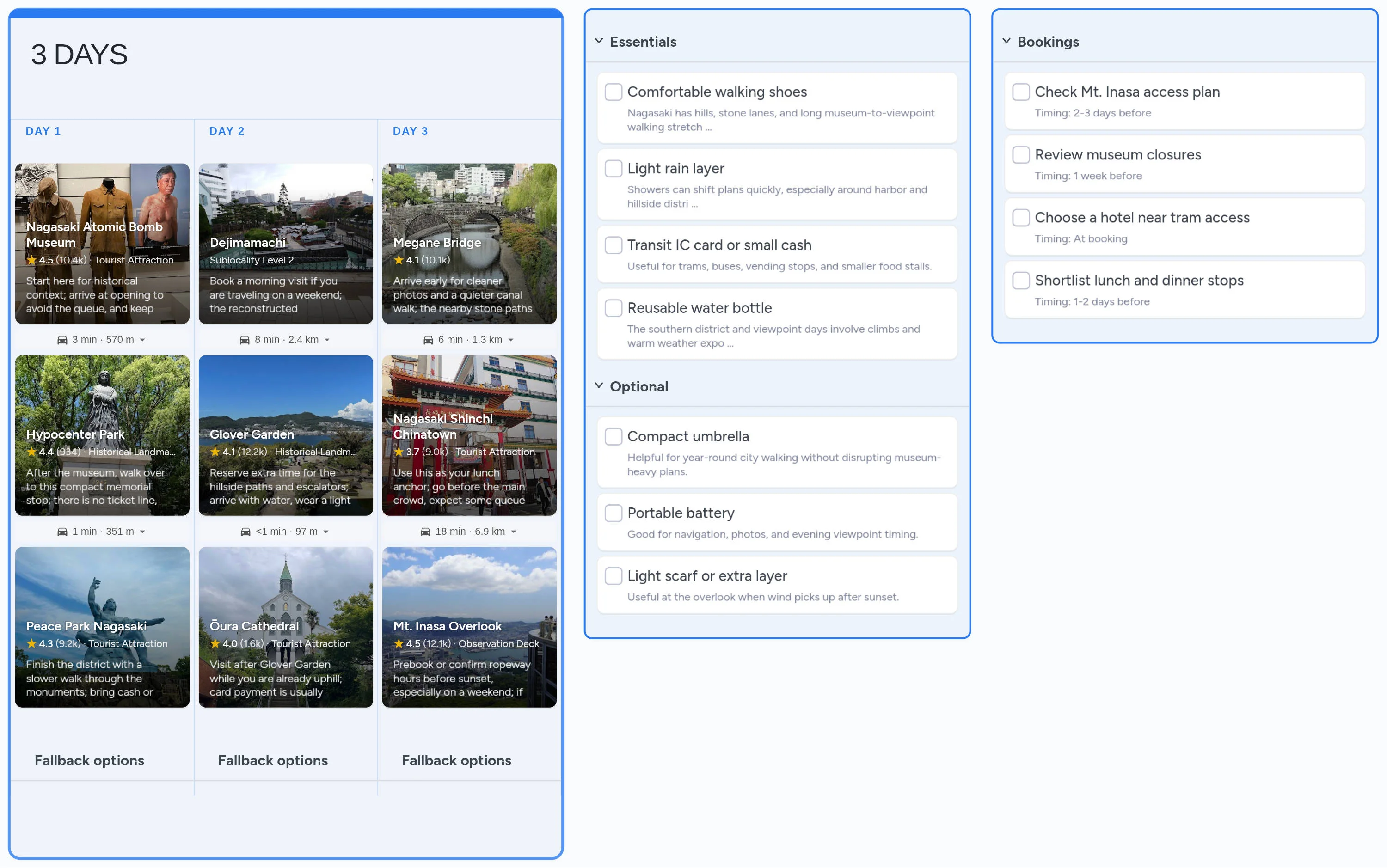
Task: Collapse the Bookings section chevron
Action: tap(1006, 41)
